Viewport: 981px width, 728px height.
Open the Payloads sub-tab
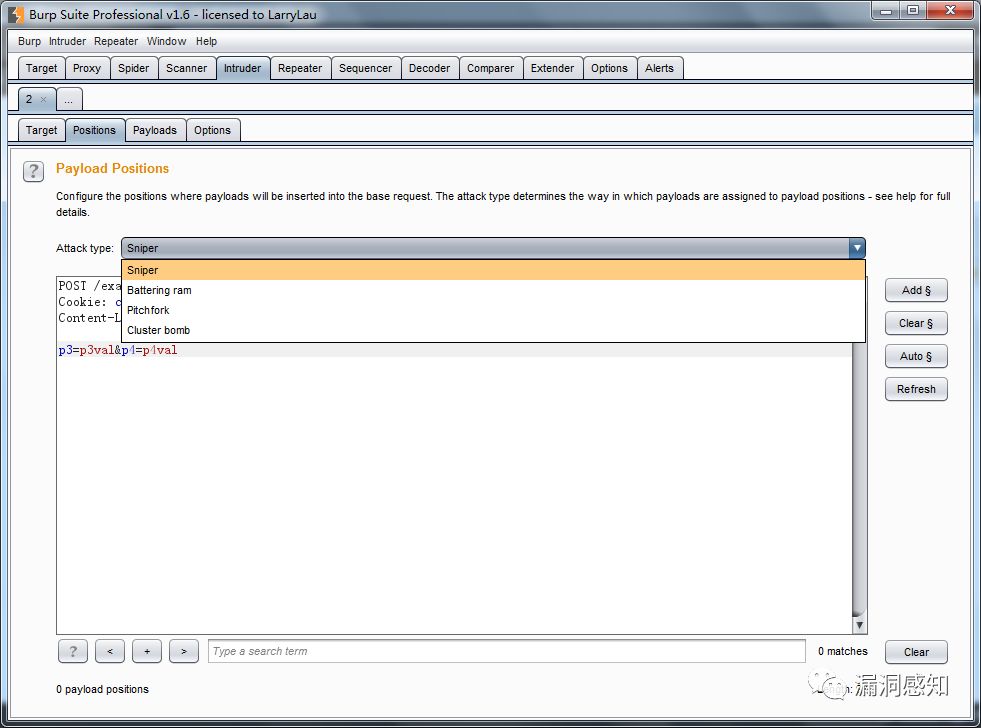pyautogui.click(x=155, y=130)
